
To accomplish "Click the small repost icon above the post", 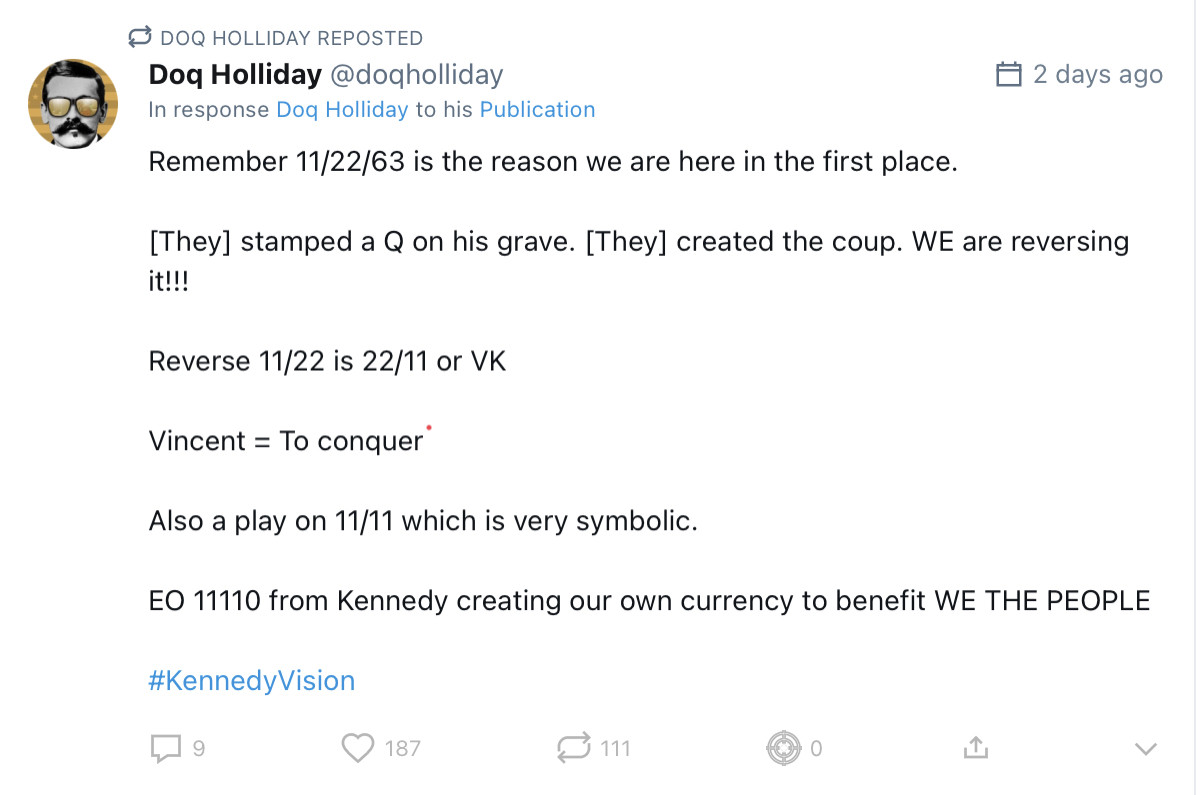I will (139, 38).
